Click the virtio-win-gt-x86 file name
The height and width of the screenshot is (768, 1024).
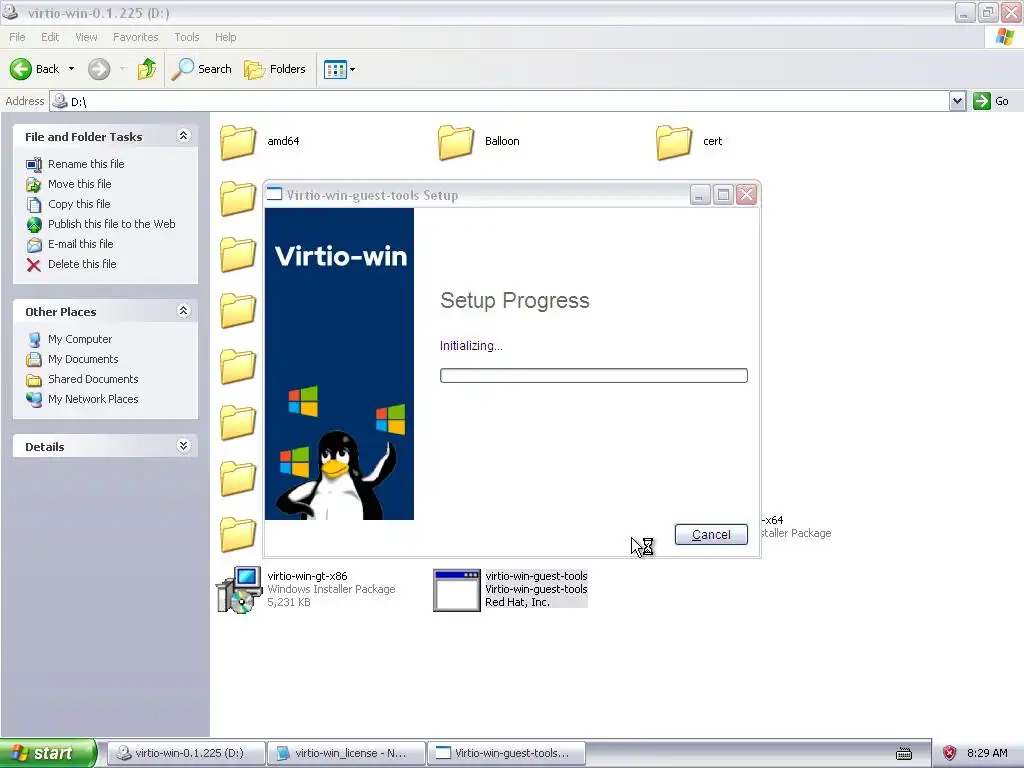point(307,576)
